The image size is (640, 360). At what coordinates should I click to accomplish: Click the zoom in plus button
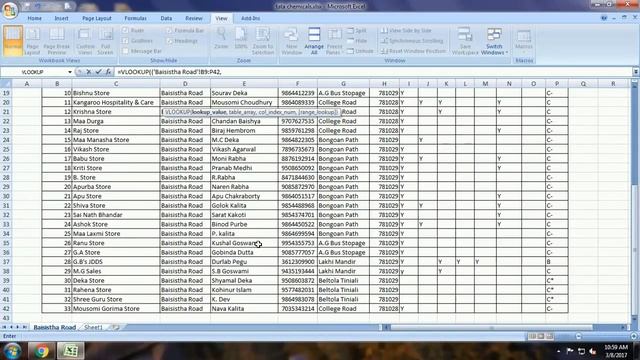(x=633, y=336)
